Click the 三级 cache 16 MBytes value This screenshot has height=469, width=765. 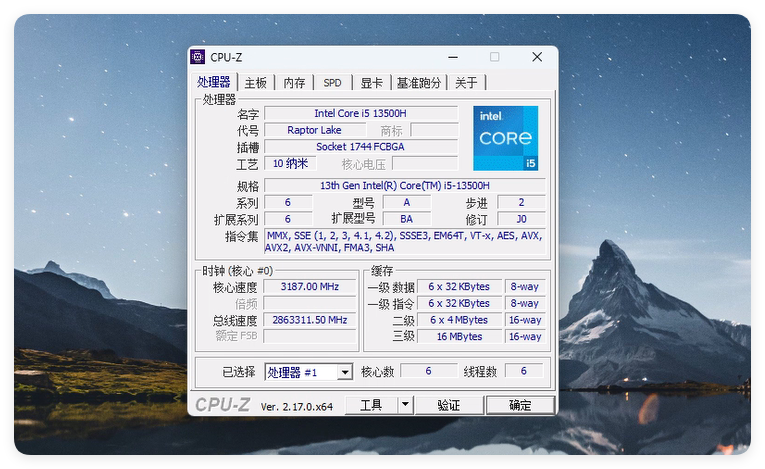click(459, 336)
